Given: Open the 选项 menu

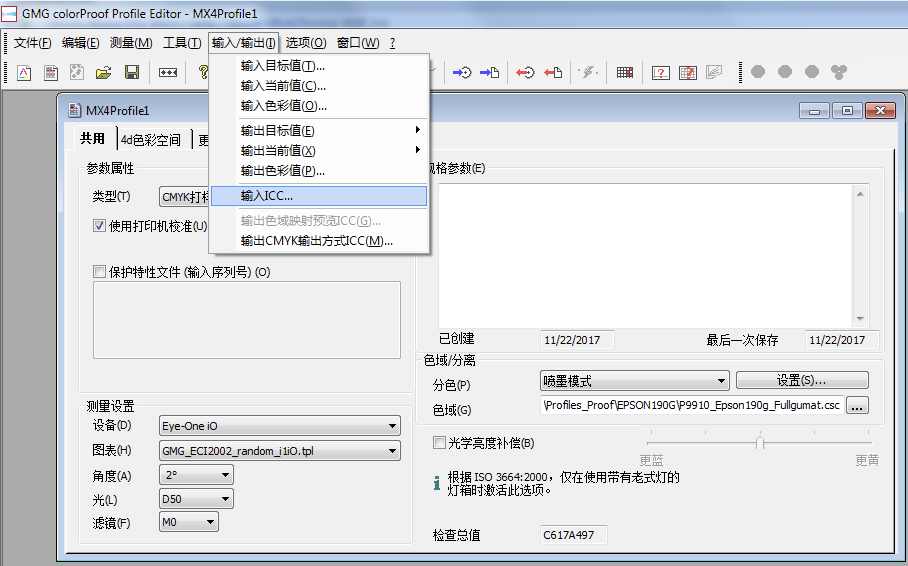Looking at the screenshot, I should click(306, 43).
